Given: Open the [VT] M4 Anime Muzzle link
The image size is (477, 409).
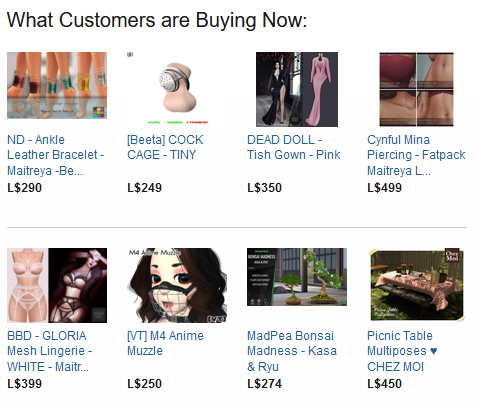Looking at the screenshot, I should [x=165, y=343].
